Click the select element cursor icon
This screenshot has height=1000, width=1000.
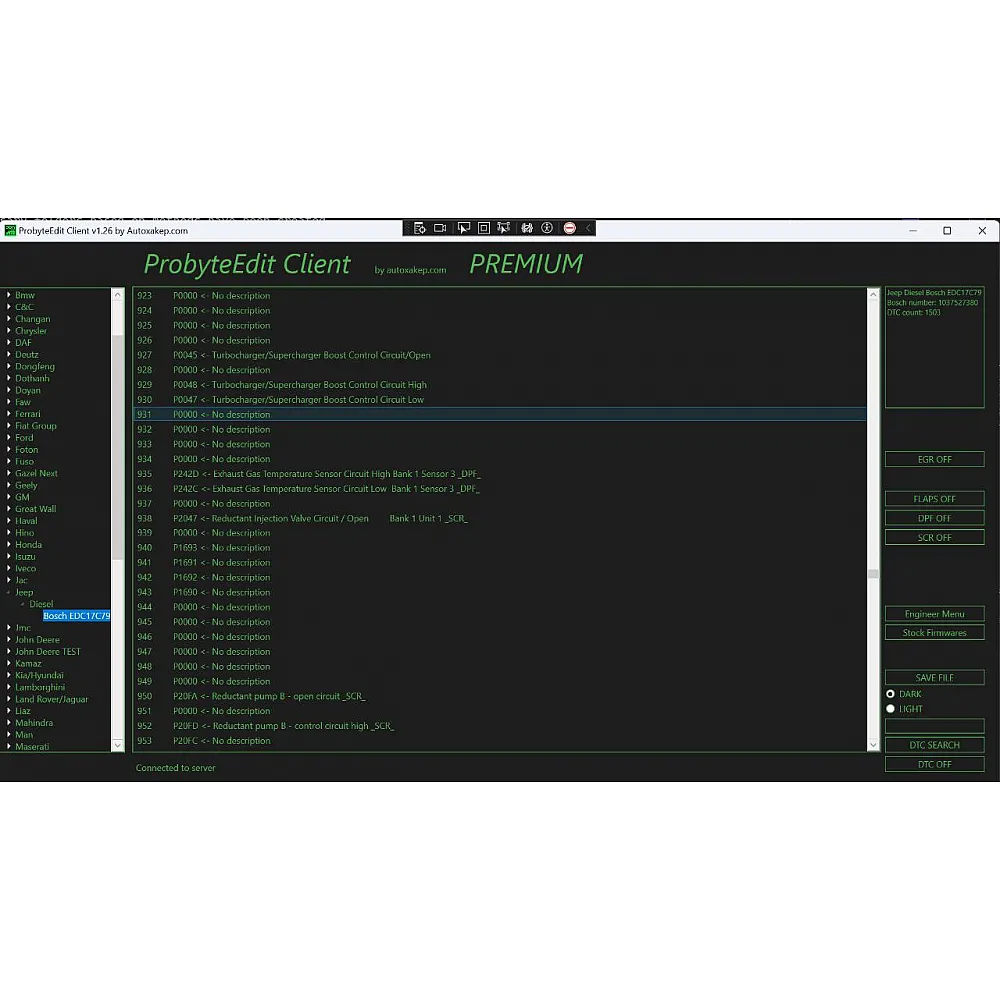coord(463,228)
